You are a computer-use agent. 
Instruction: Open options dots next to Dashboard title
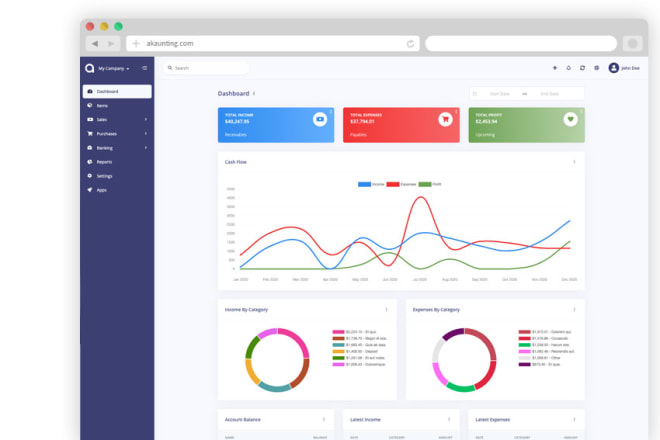(254, 93)
